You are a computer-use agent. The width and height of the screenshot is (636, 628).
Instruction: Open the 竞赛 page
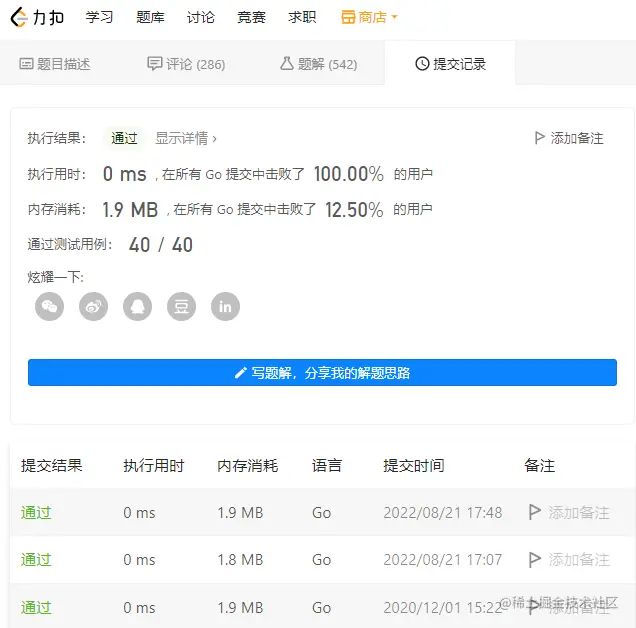tap(251, 17)
